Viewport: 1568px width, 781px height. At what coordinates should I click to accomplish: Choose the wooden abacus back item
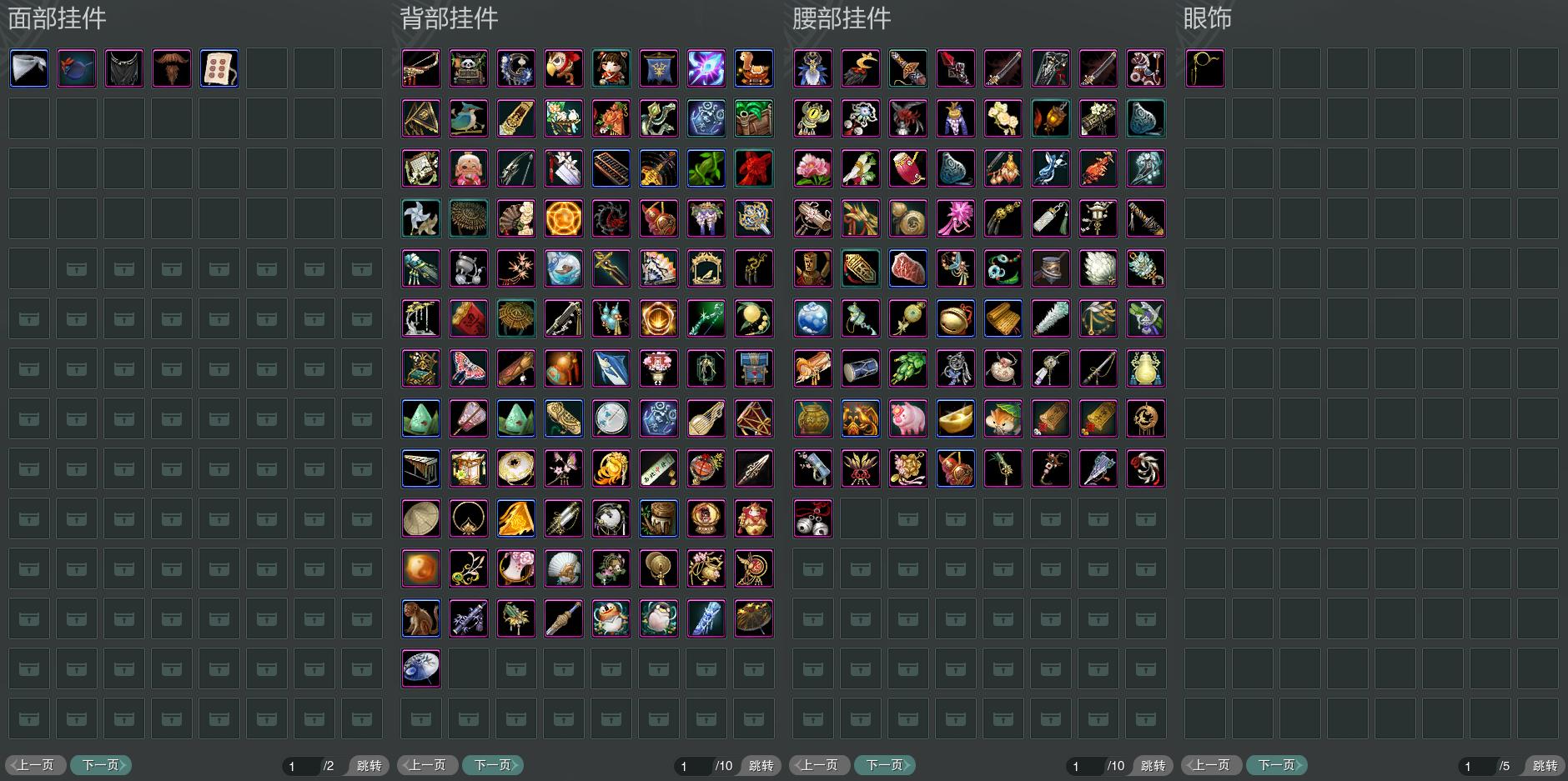point(611,168)
